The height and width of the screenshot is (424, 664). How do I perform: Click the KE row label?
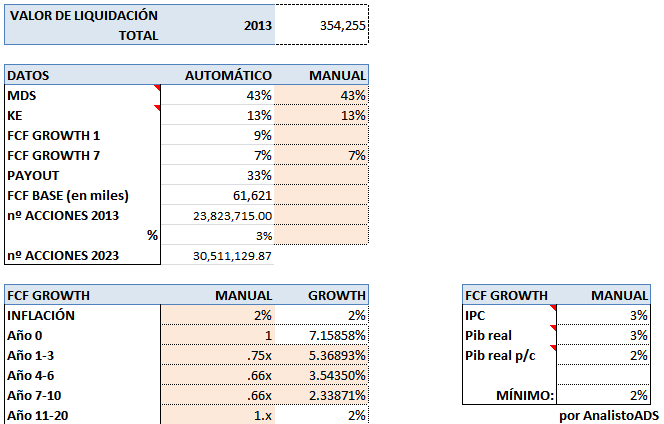click(15, 115)
